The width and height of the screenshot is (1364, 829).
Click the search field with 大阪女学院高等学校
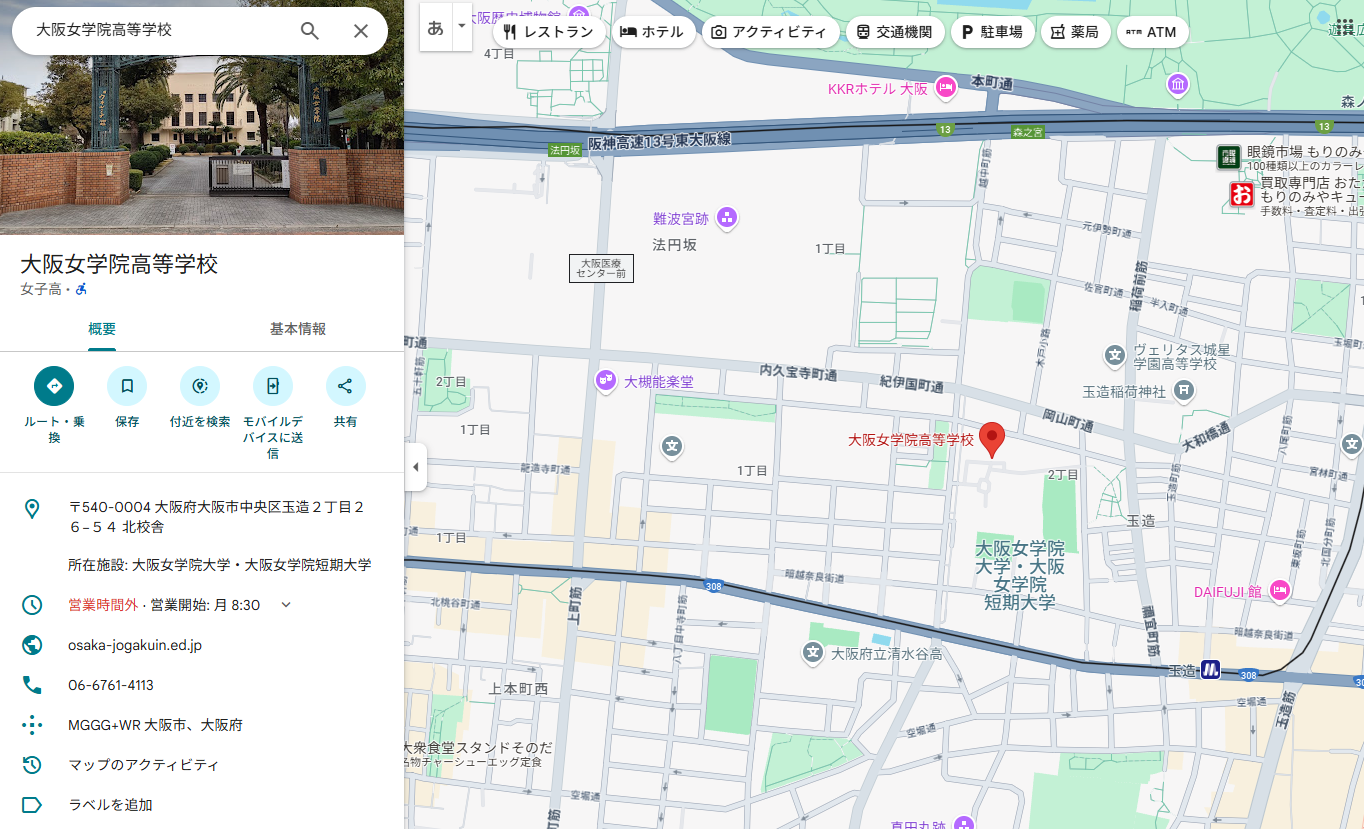(x=160, y=31)
